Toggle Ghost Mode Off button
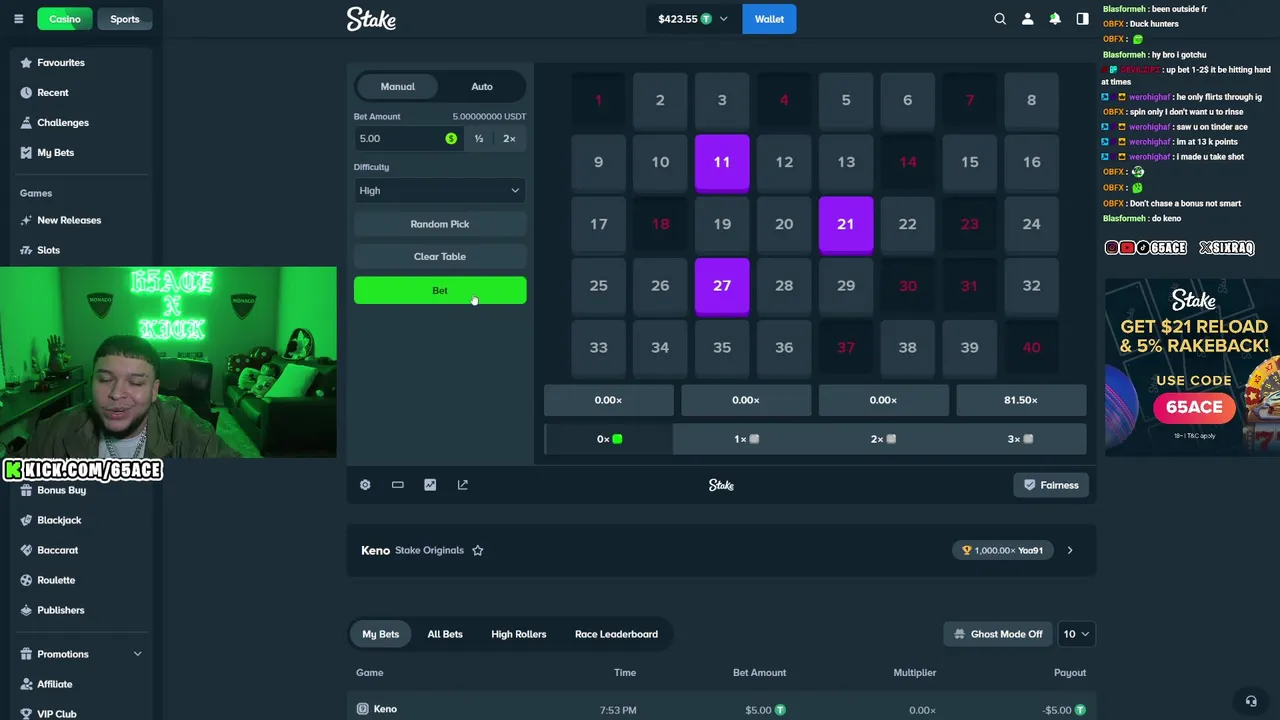Screen dimensions: 1280x720 (x=998, y=634)
